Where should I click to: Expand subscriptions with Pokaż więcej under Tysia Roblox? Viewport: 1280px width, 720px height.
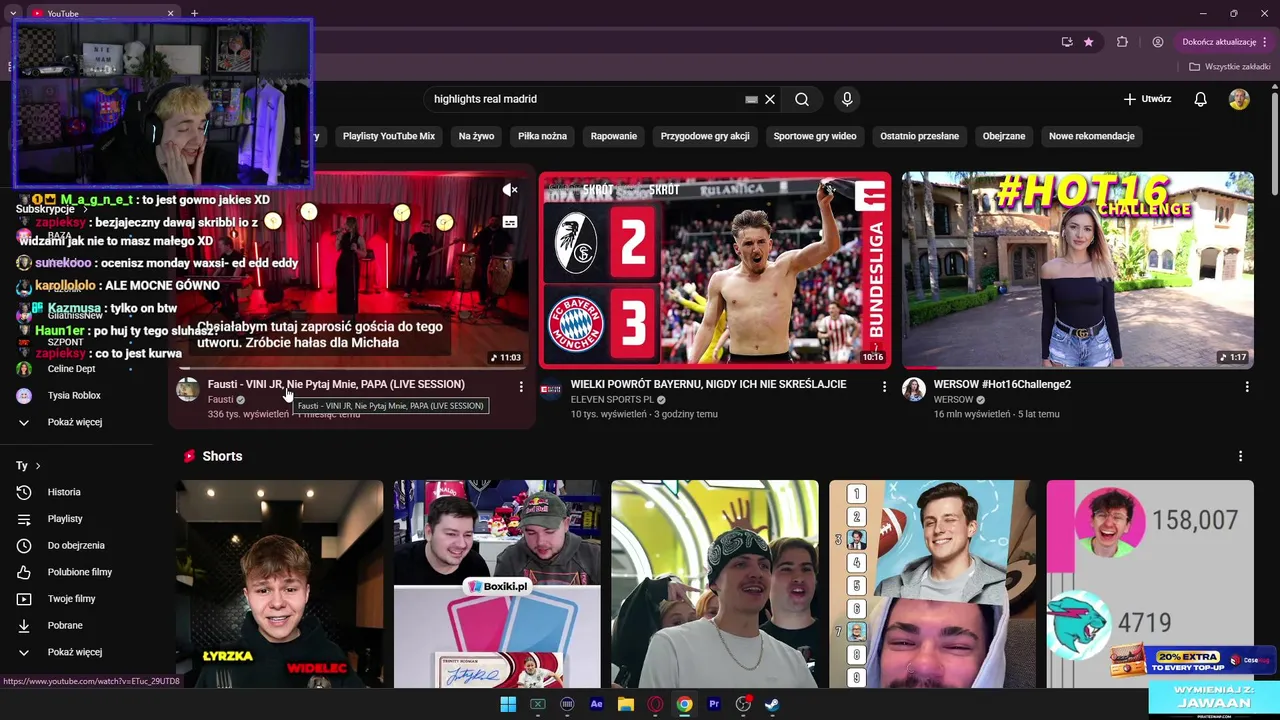77,422
